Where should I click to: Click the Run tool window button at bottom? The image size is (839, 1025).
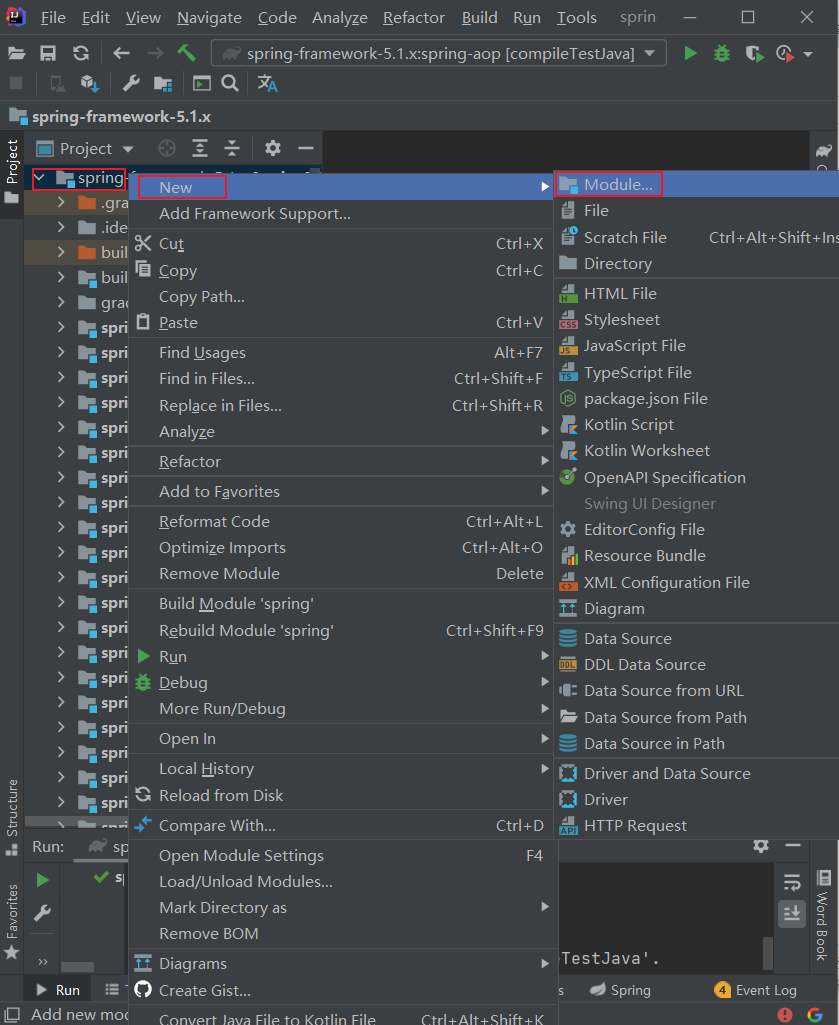57,989
